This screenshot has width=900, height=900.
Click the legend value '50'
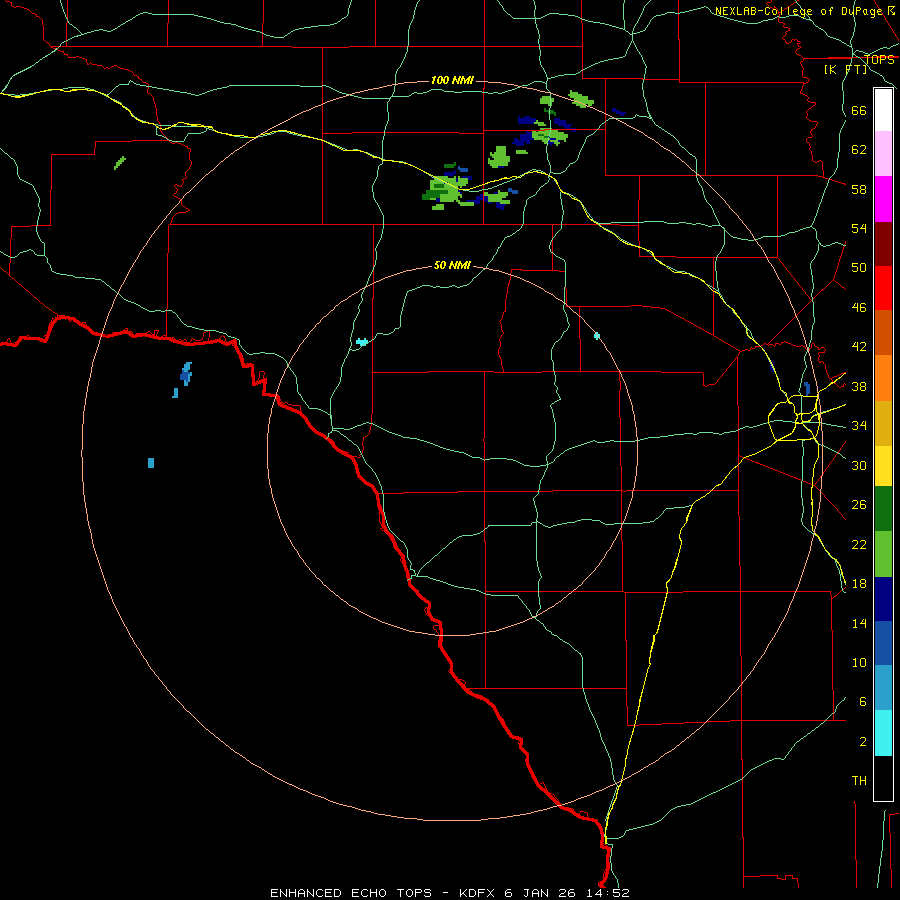point(859,268)
